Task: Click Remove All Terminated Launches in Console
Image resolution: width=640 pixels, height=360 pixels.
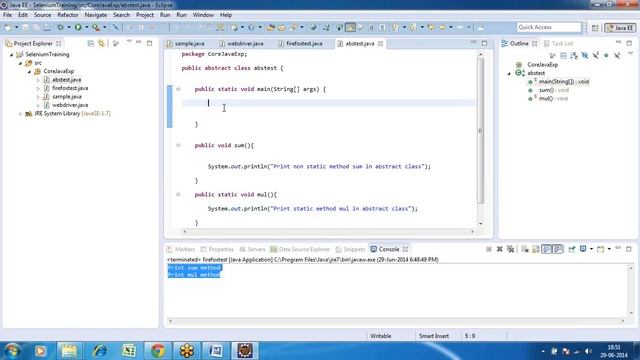Action: (510, 249)
